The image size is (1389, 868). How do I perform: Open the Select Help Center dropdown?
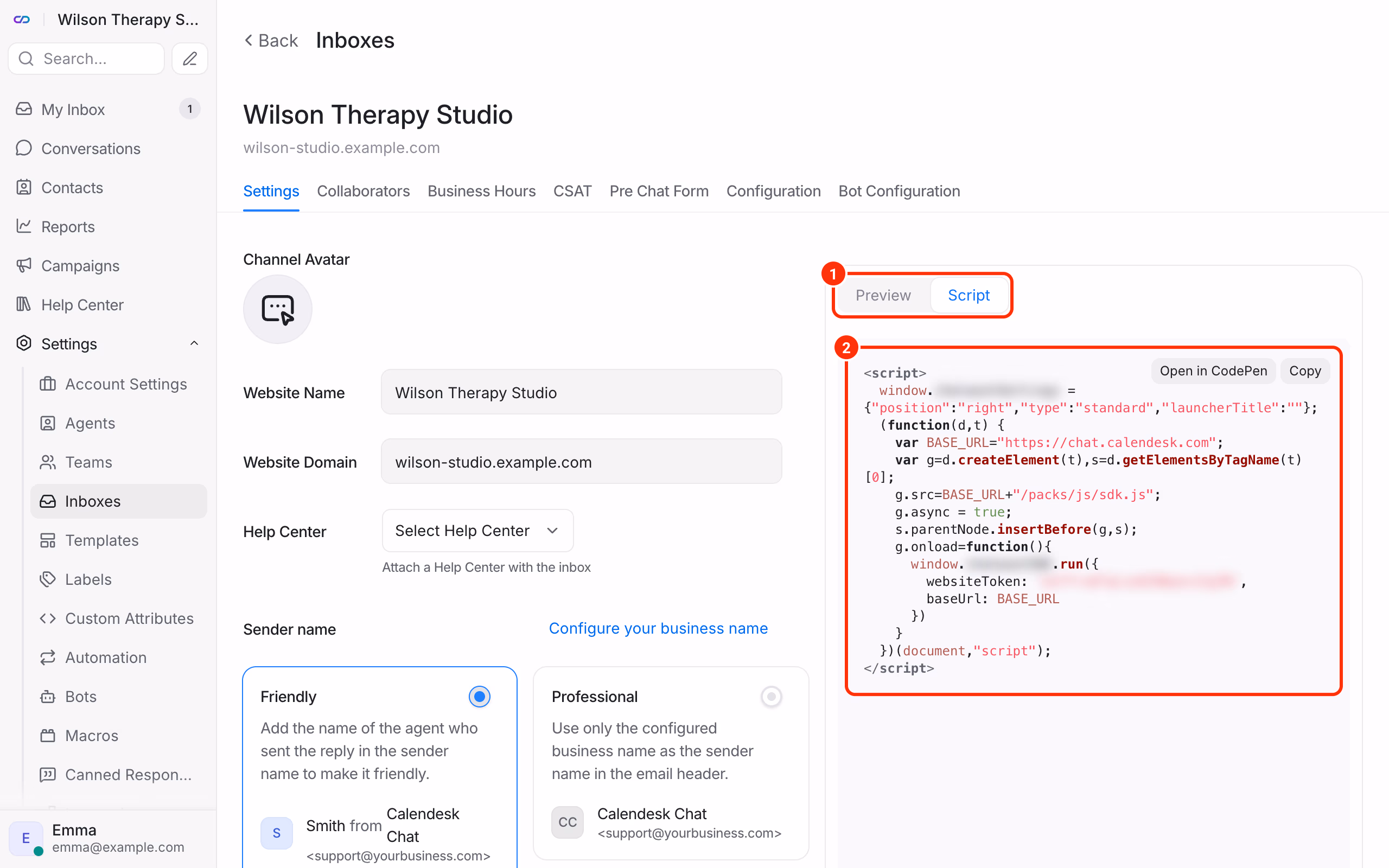coord(477,531)
